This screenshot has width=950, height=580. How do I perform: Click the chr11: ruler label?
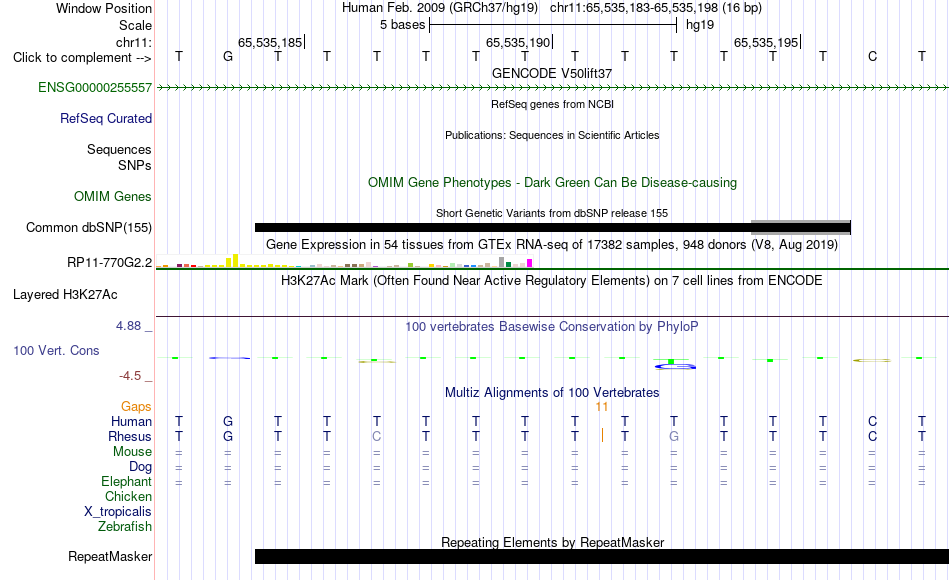coord(133,43)
